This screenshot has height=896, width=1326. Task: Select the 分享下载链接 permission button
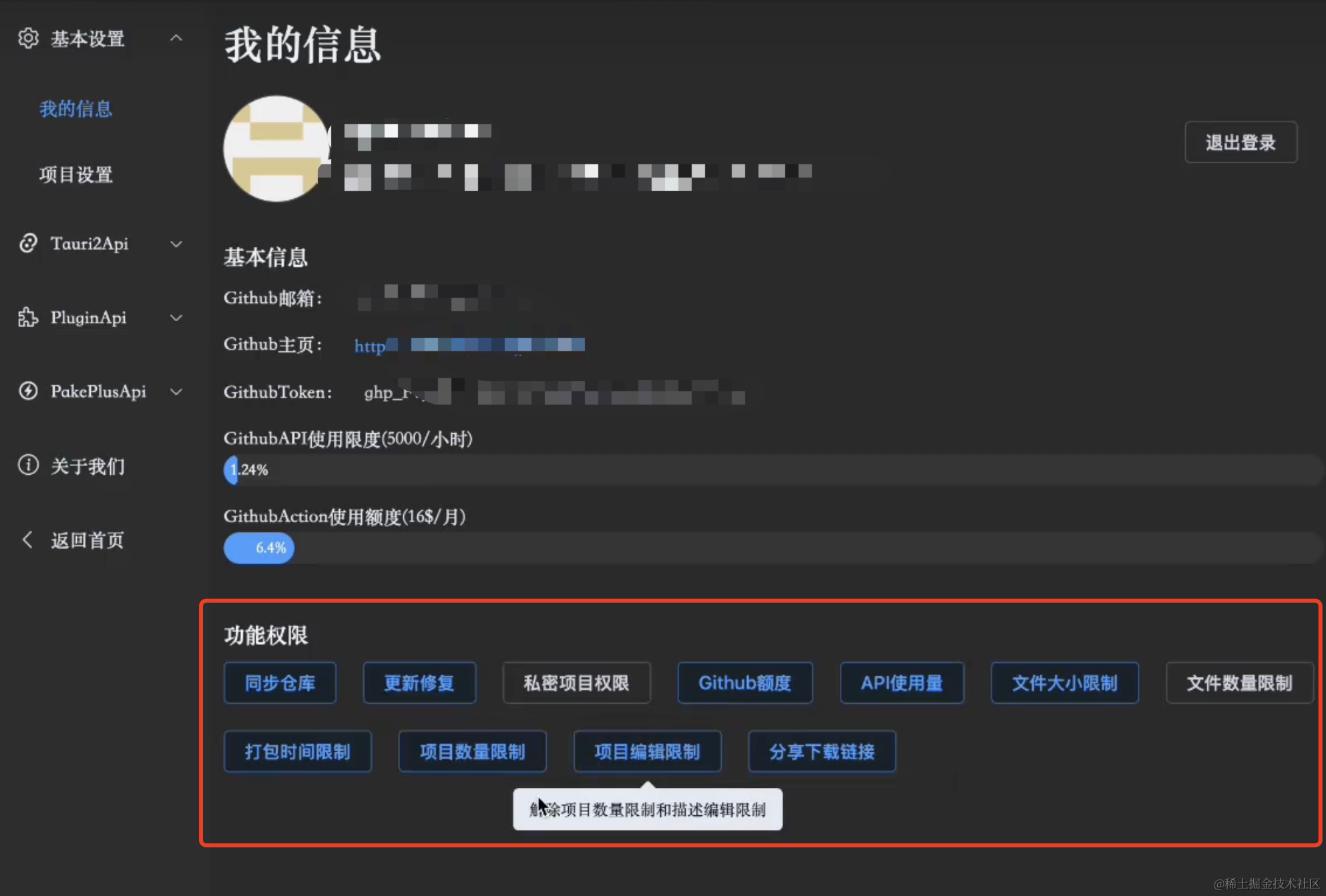coord(821,752)
